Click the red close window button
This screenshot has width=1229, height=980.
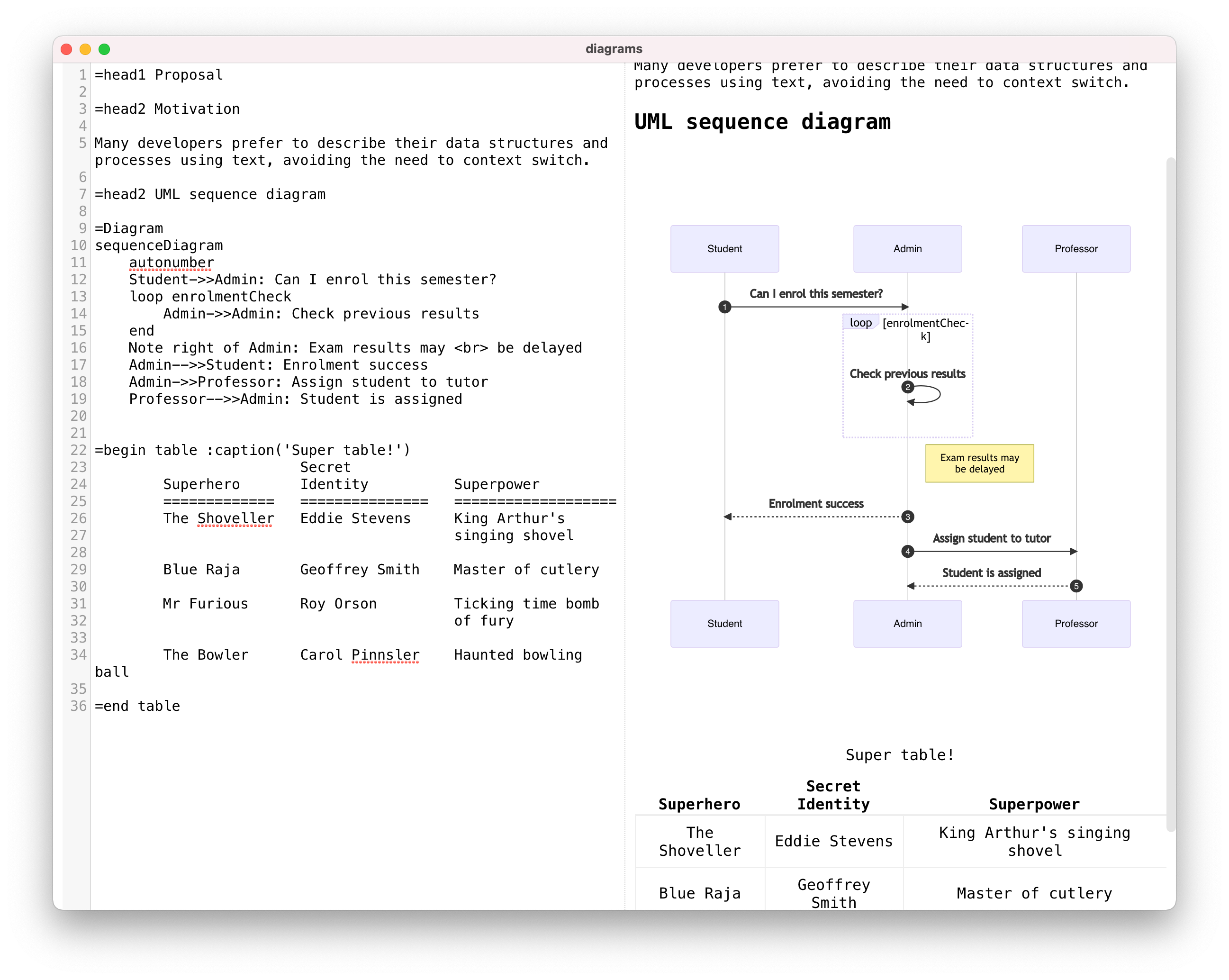click(66, 49)
